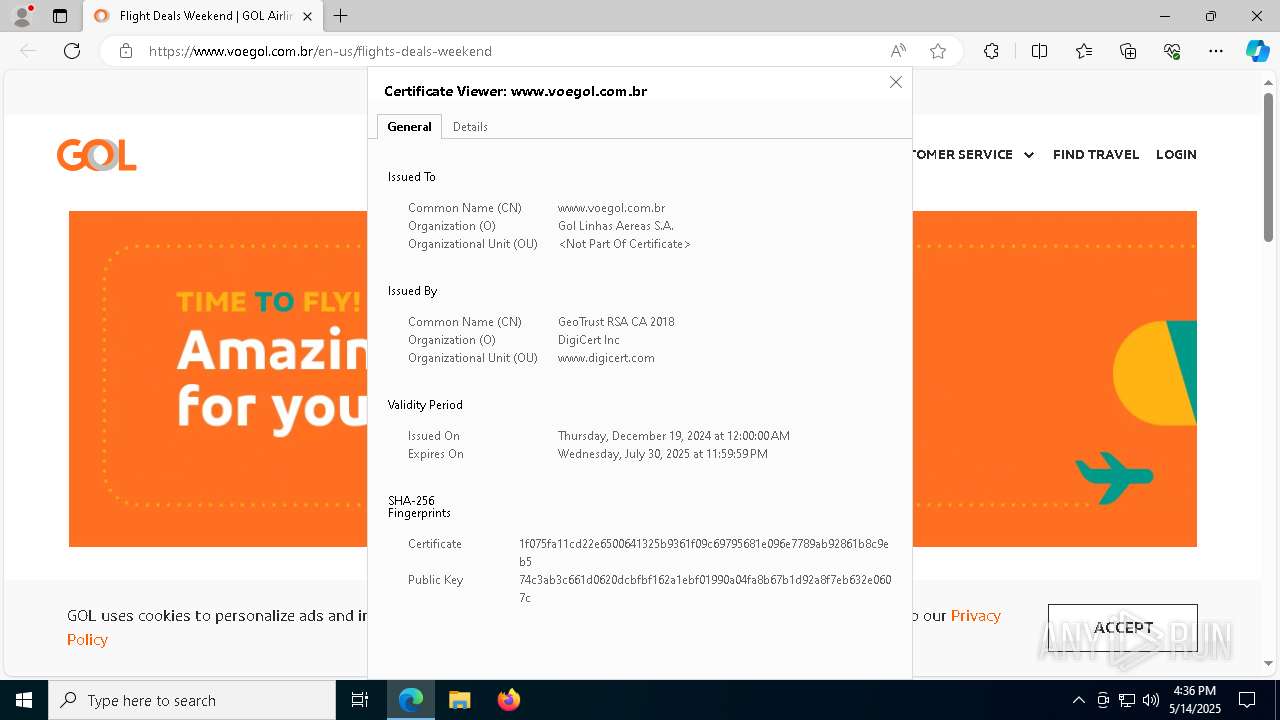Open the tab actions menu icon
The height and width of the screenshot is (720, 1280).
60,16
